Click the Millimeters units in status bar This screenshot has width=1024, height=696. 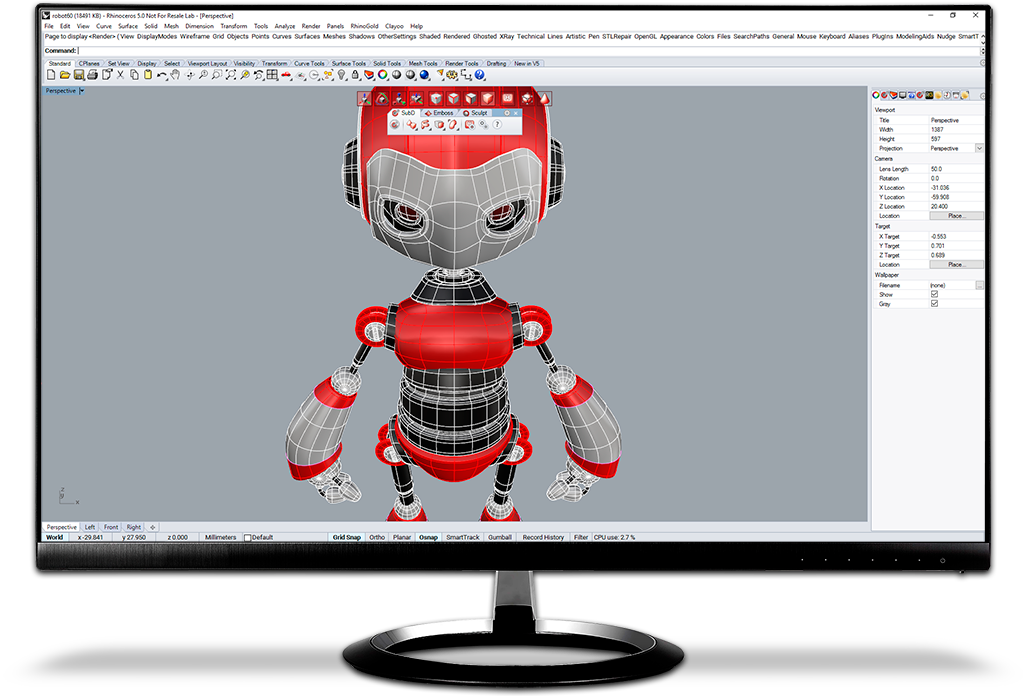(x=220, y=537)
